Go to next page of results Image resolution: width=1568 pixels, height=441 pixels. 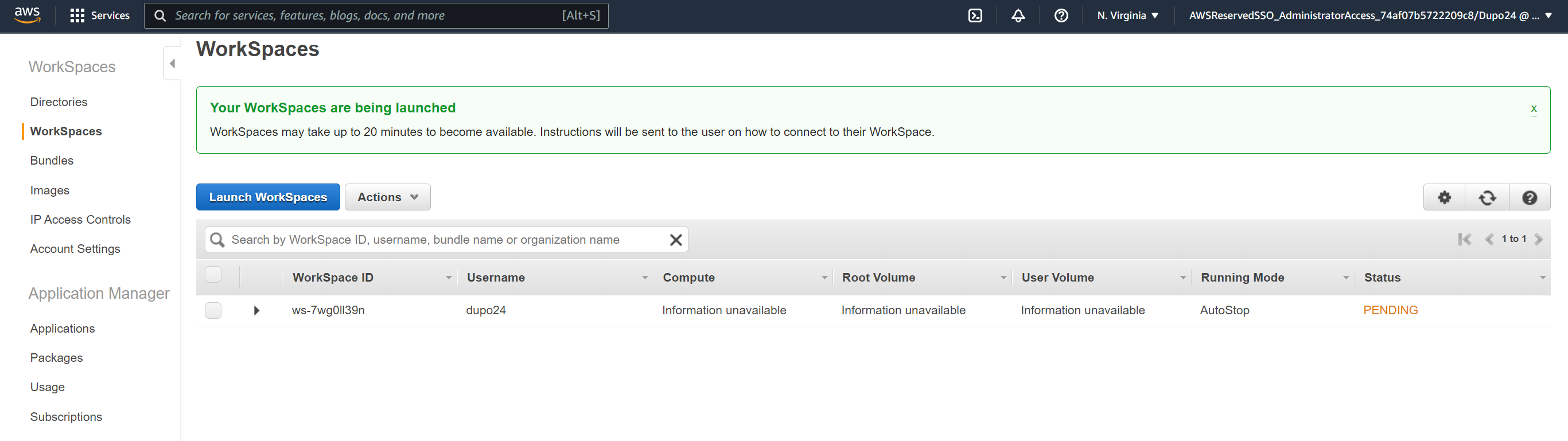[1538, 240]
